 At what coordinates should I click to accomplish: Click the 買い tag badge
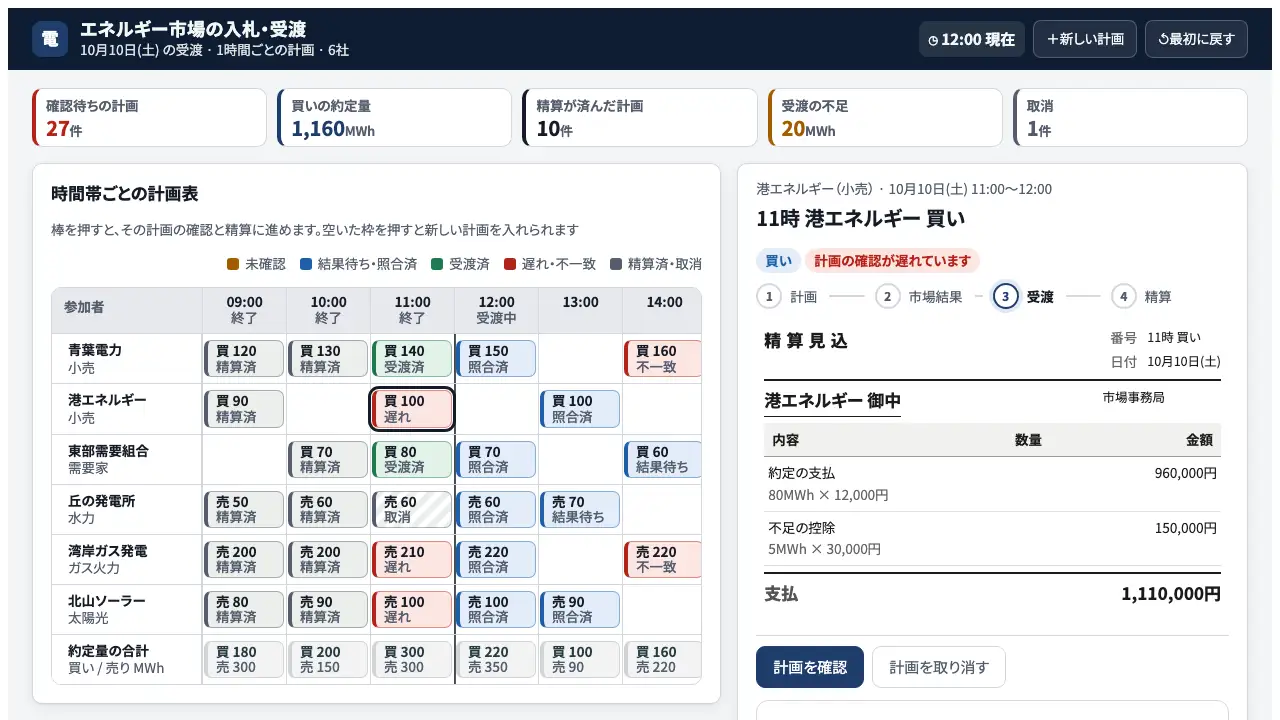pos(778,261)
